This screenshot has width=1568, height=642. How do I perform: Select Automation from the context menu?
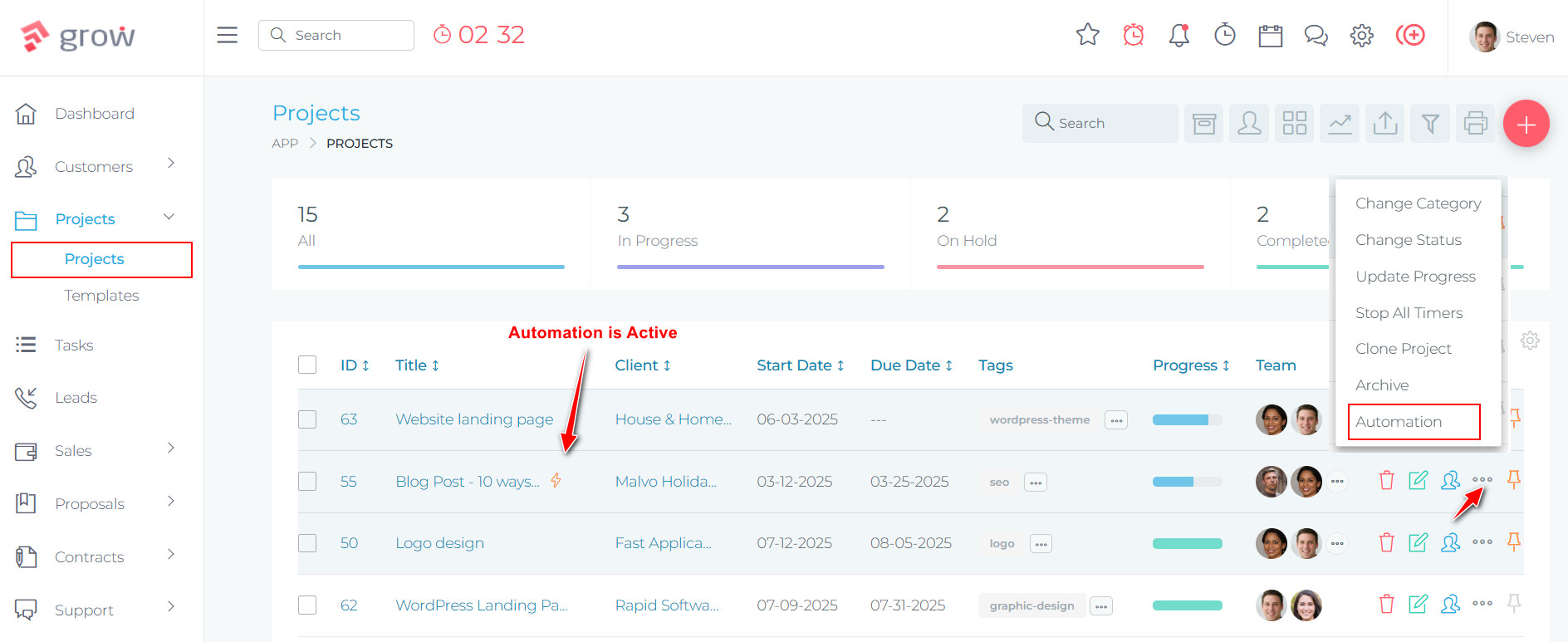[x=1414, y=422]
